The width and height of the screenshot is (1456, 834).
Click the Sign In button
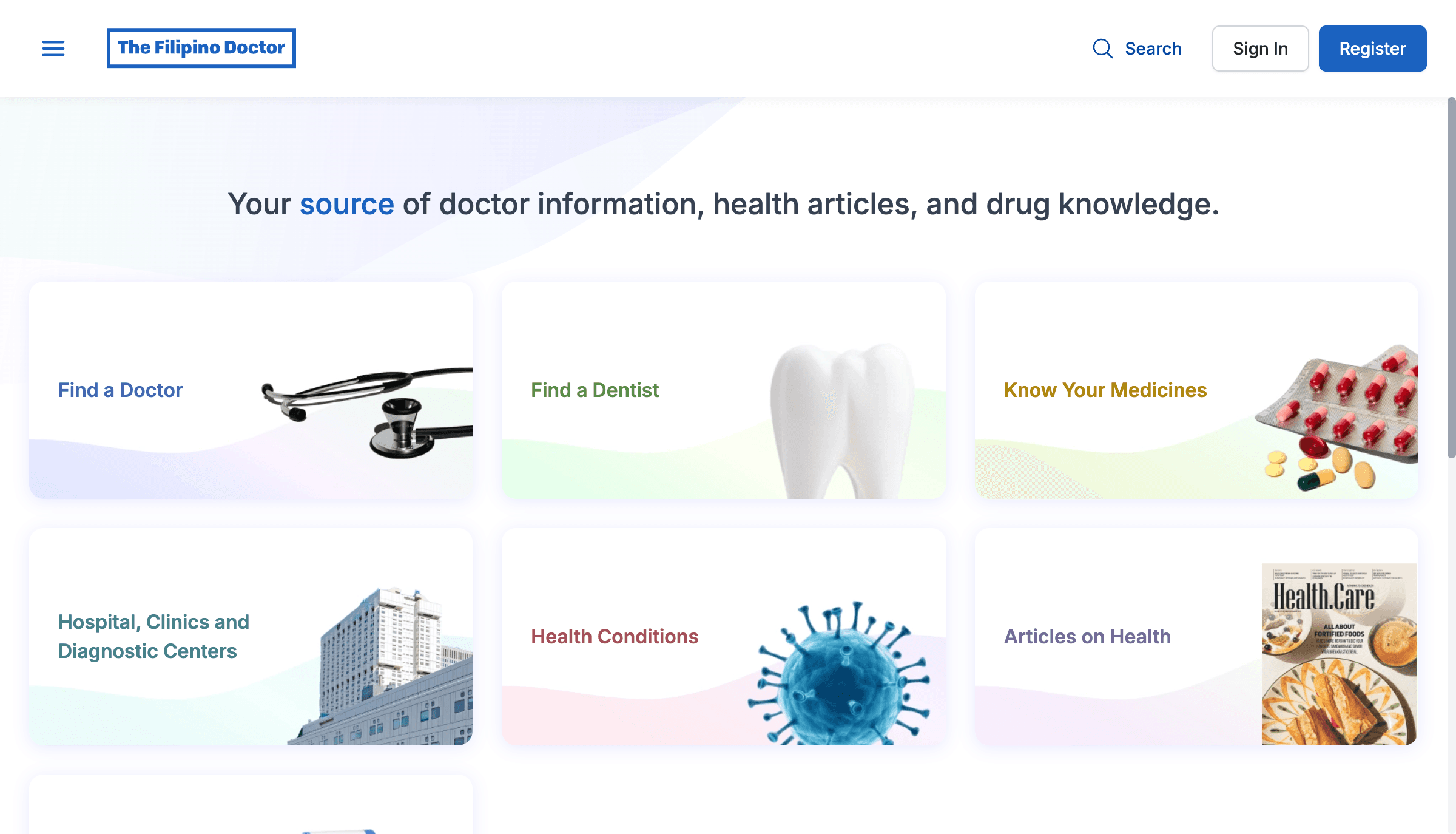pyautogui.click(x=1260, y=49)
